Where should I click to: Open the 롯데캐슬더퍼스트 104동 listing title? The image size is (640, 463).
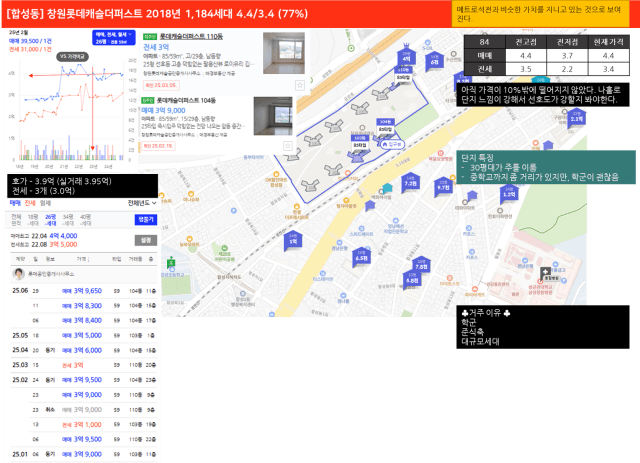point(186,100)
